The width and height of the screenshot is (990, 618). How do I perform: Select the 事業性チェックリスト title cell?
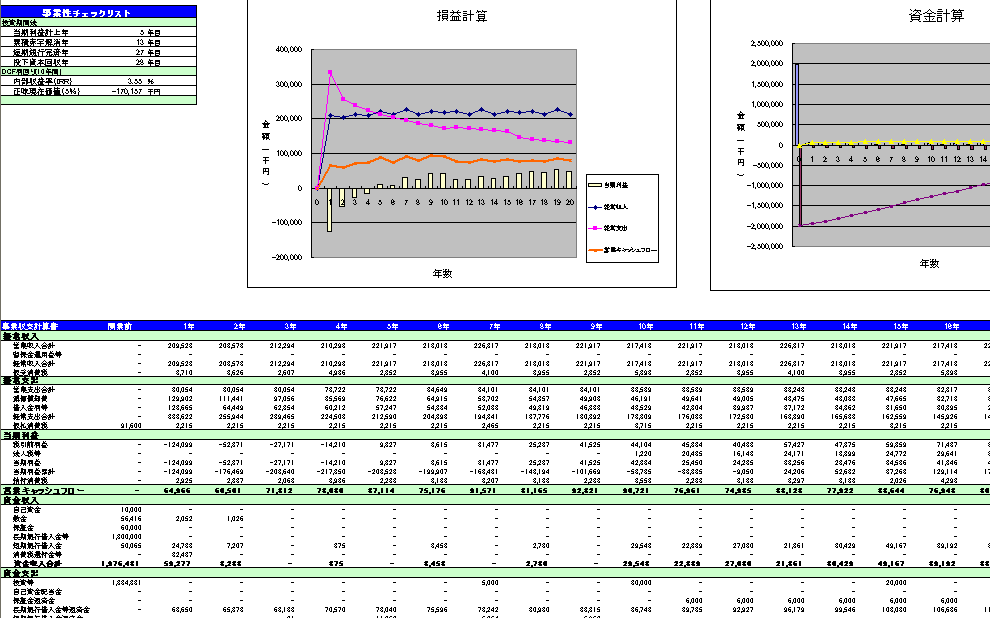click(98, 12)
